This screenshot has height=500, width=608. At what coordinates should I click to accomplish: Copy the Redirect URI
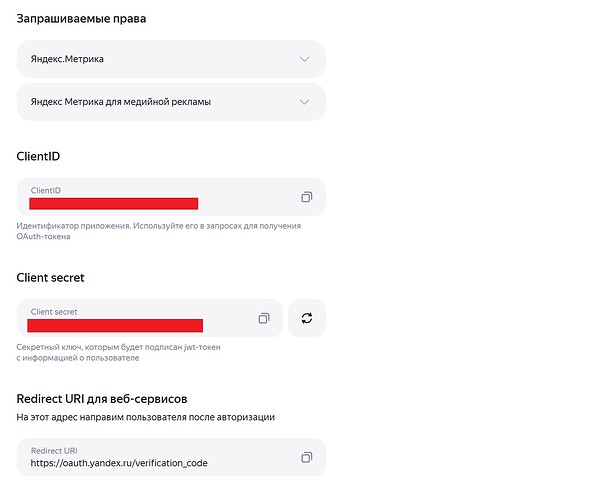307,457
